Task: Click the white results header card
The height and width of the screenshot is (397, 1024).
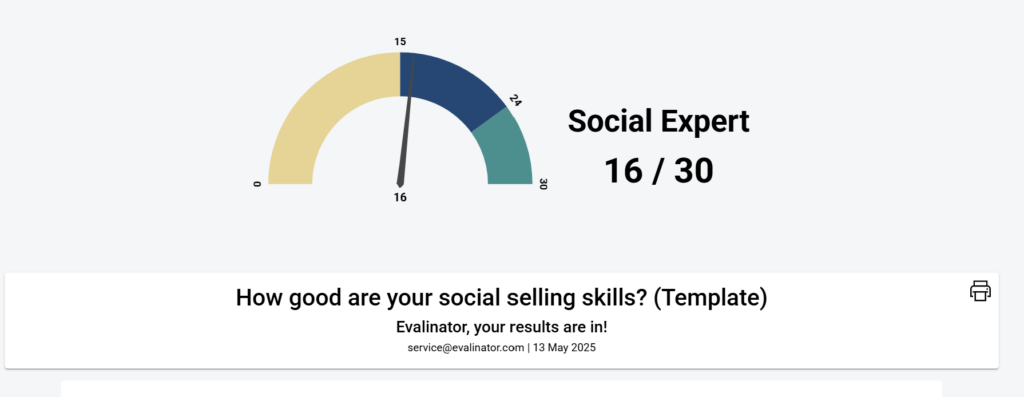Action: [502, 321]
